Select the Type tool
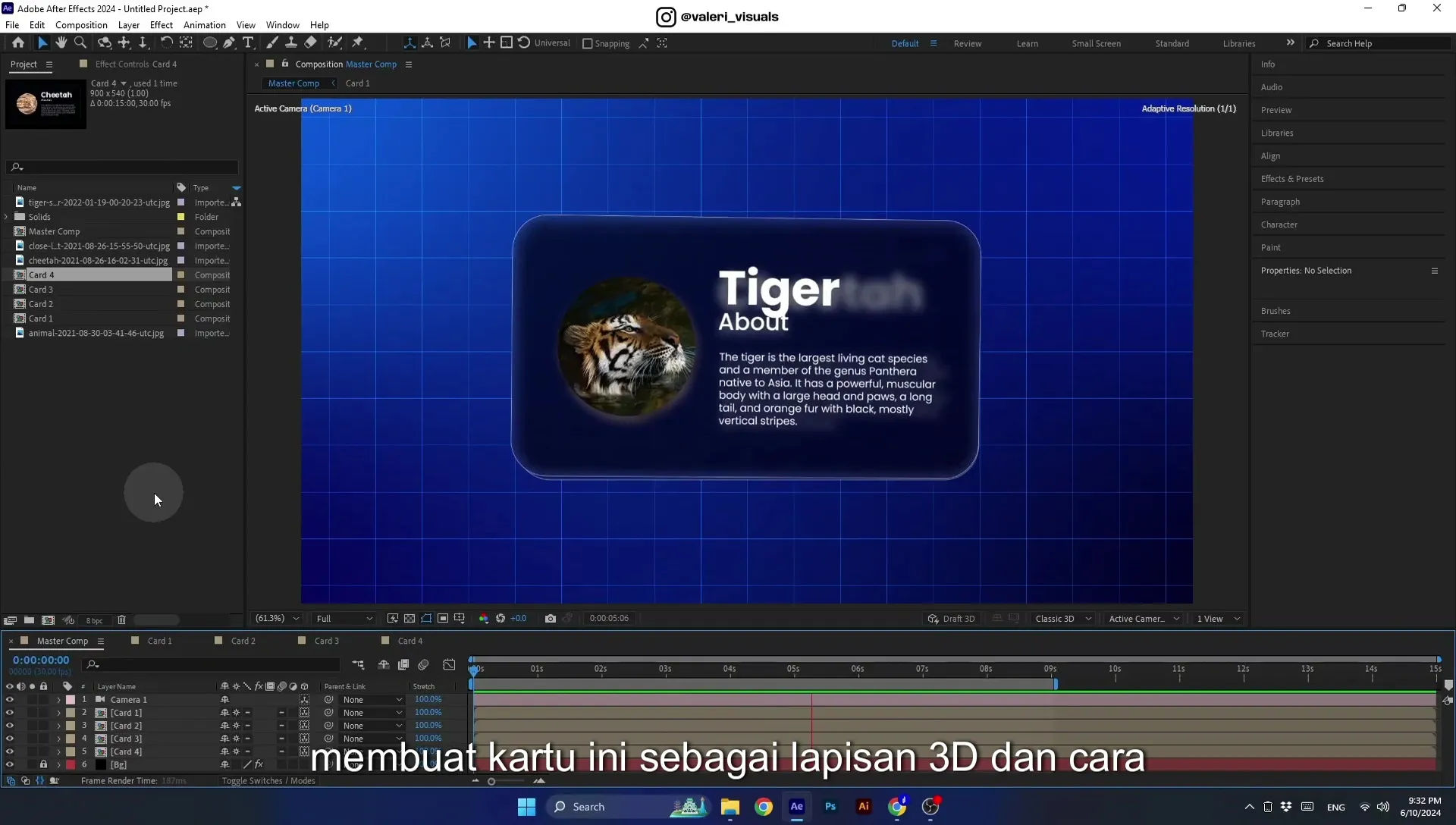1456x825 pixels. (x=248, y=43)
